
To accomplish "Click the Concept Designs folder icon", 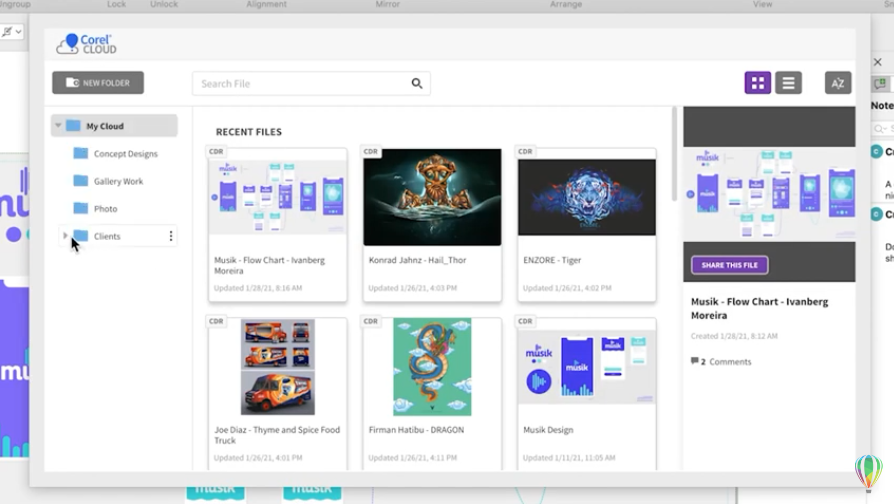I will [x=81, y=153].
